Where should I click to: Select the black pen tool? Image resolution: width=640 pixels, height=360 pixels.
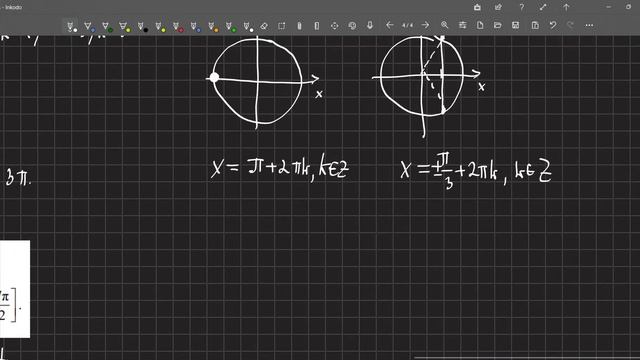tap(142, 26)
